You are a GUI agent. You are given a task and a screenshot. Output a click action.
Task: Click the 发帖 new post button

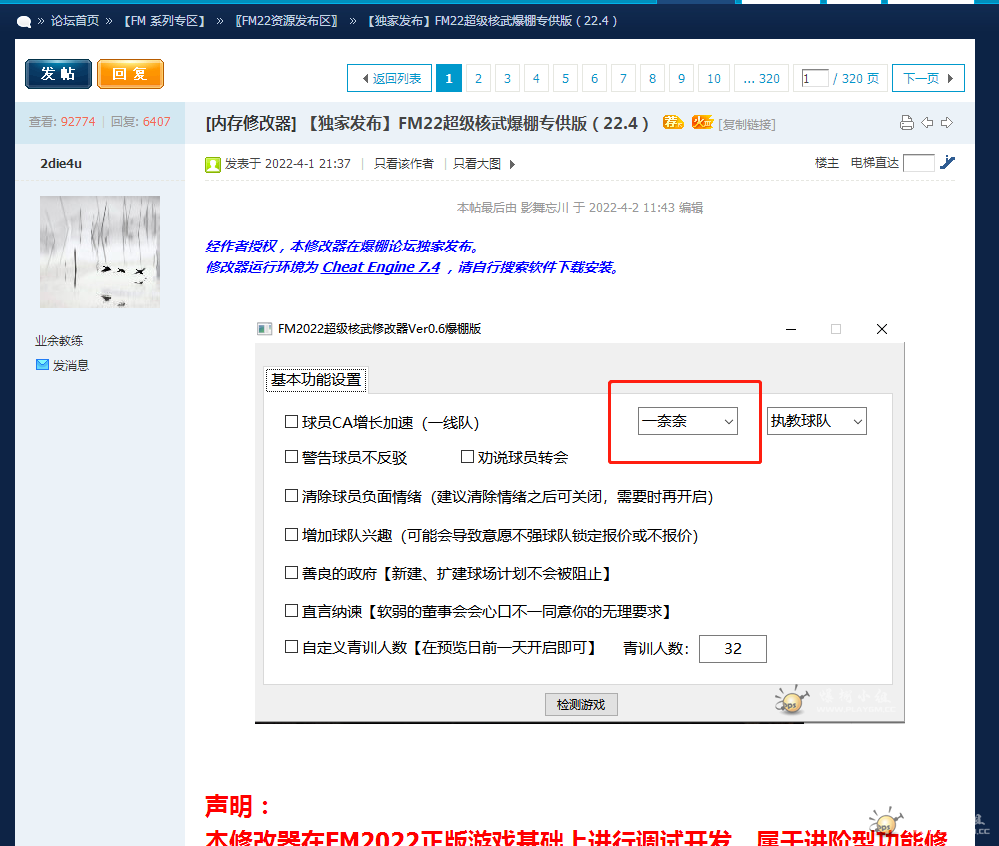coord(58,74)
